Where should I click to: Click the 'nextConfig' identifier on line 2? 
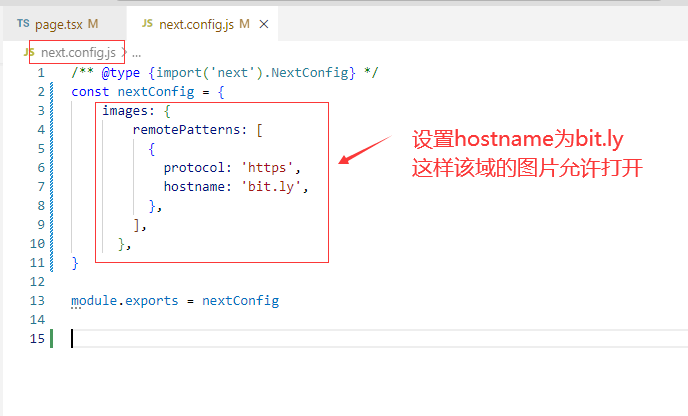pyautogui.click(x=156, y=92)
